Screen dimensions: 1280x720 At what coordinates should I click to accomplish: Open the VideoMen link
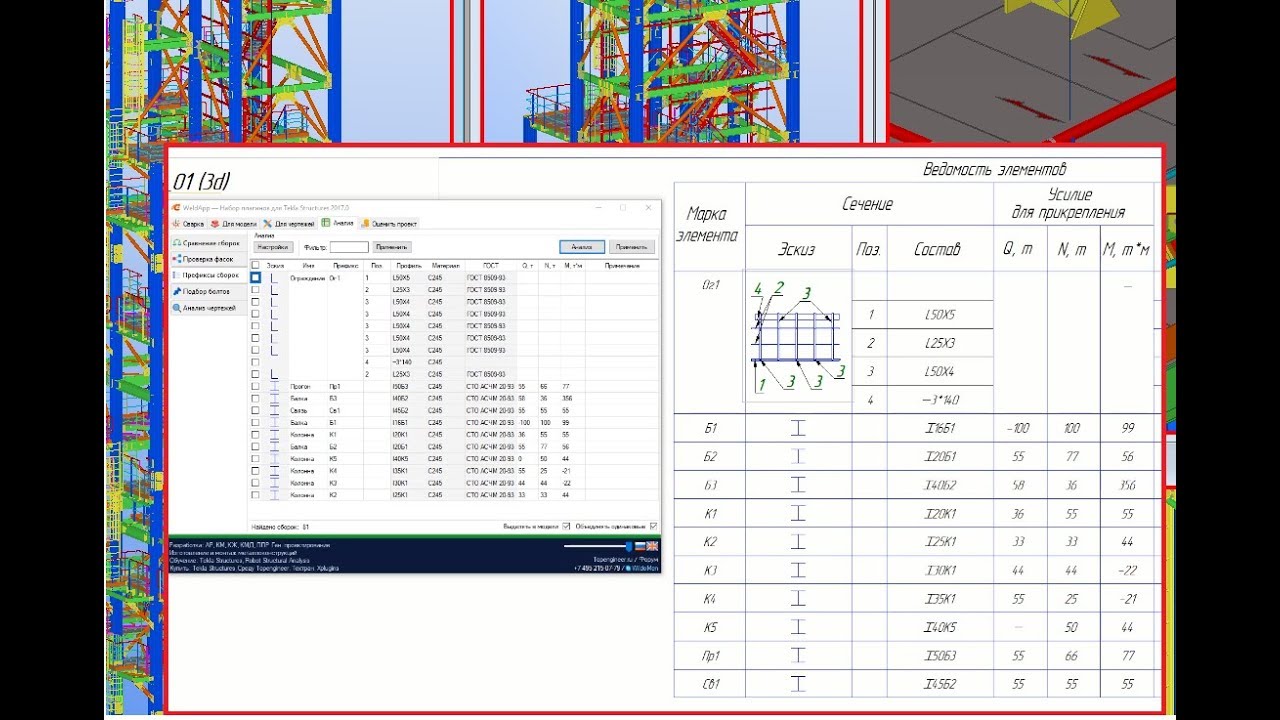click(x=643, y=568)
